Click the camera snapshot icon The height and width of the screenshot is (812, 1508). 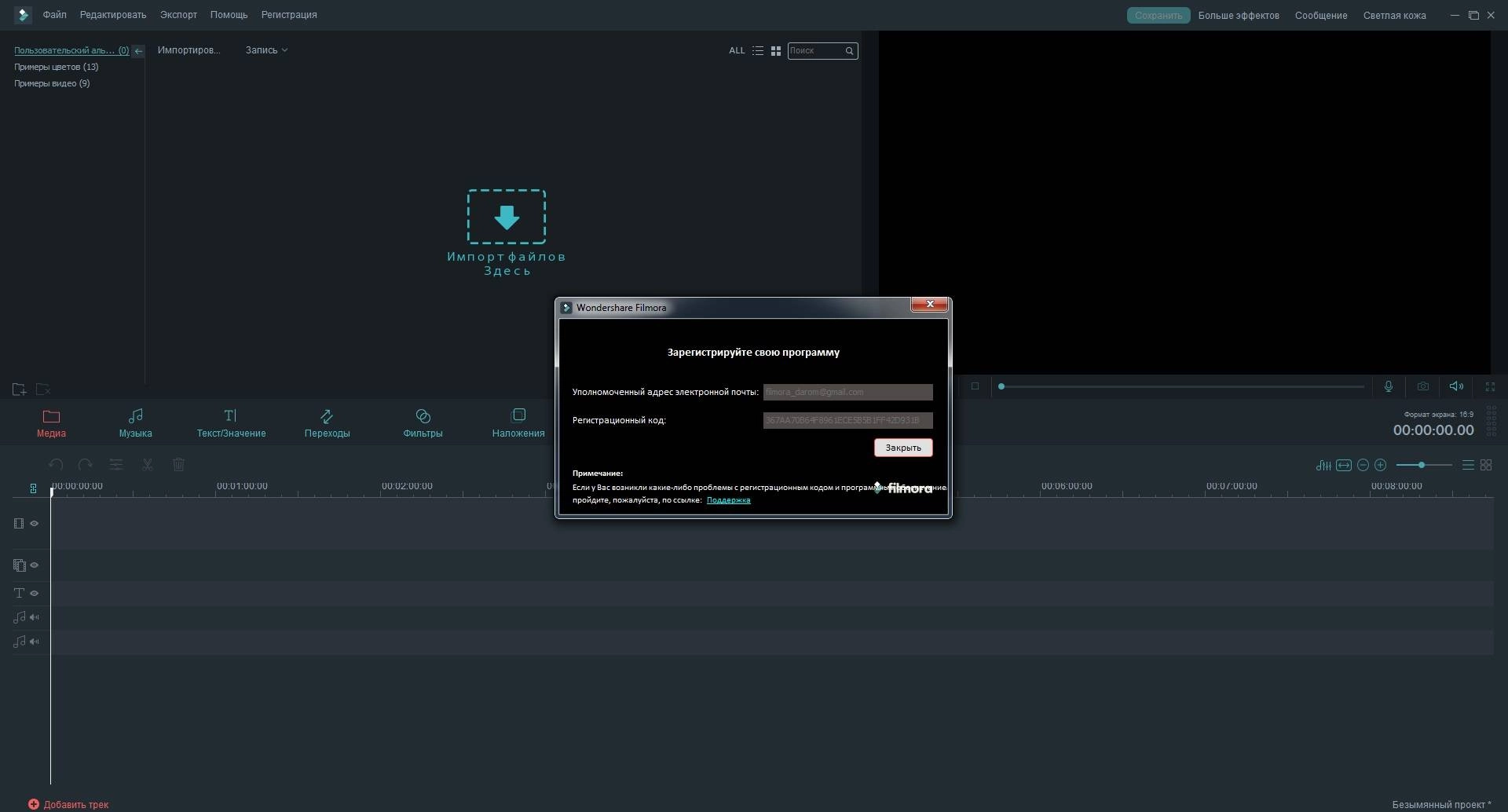[1423, 386]
